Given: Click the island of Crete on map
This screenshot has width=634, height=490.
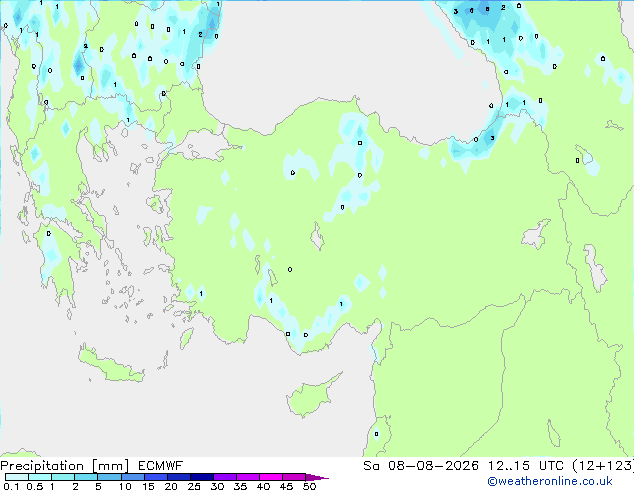Looking at the screenshot, I should coord(111,366).
